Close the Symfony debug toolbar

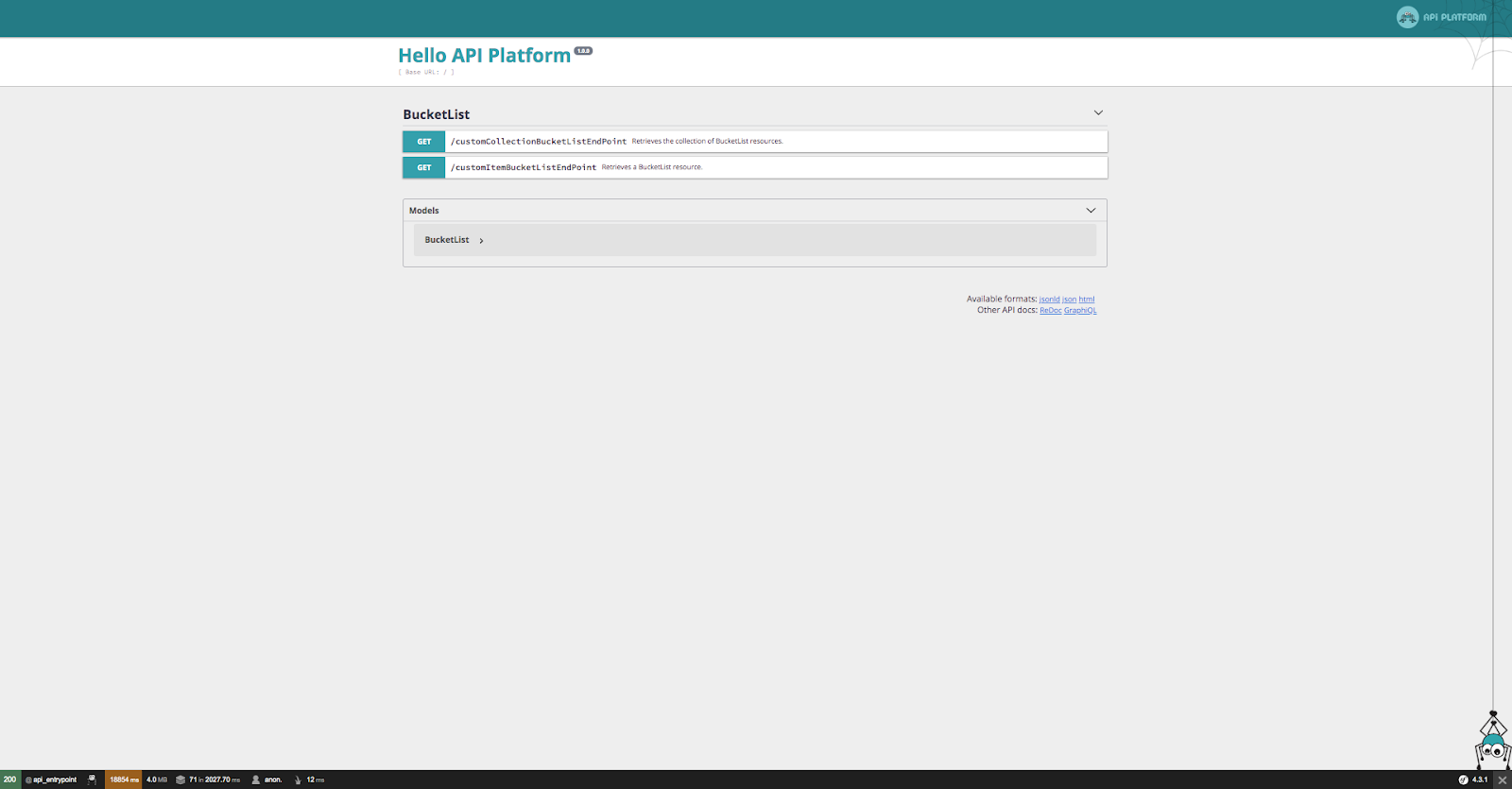1502,780
